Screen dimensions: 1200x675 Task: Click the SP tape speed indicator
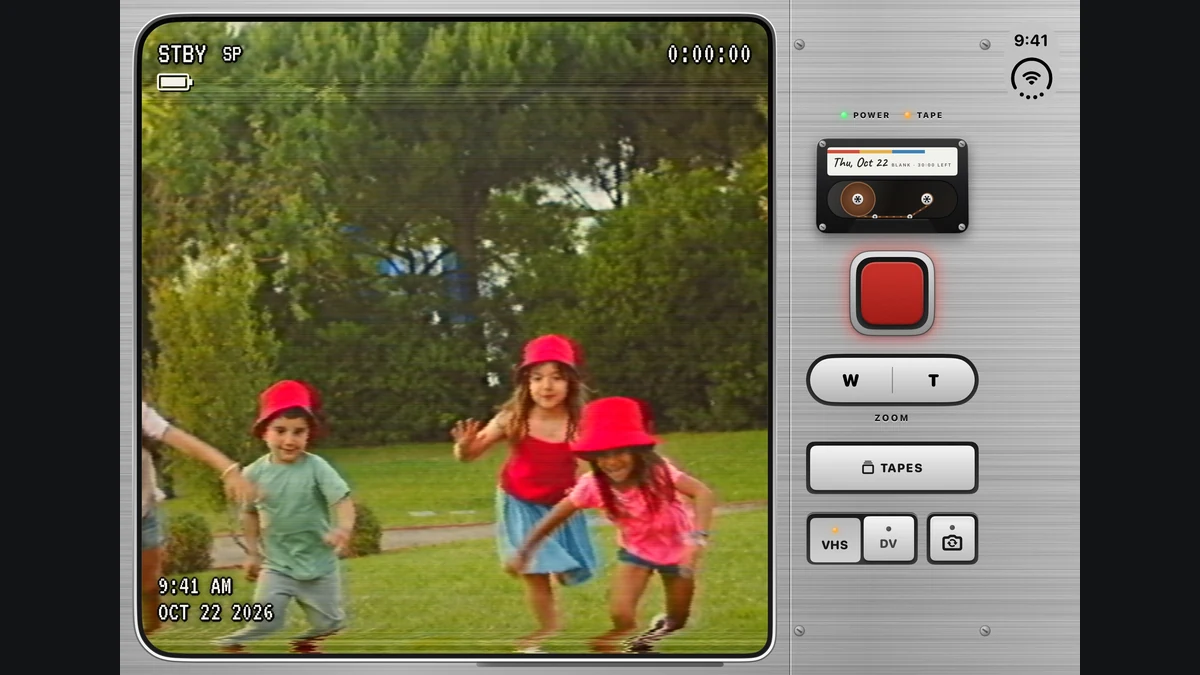coord(232,54)
